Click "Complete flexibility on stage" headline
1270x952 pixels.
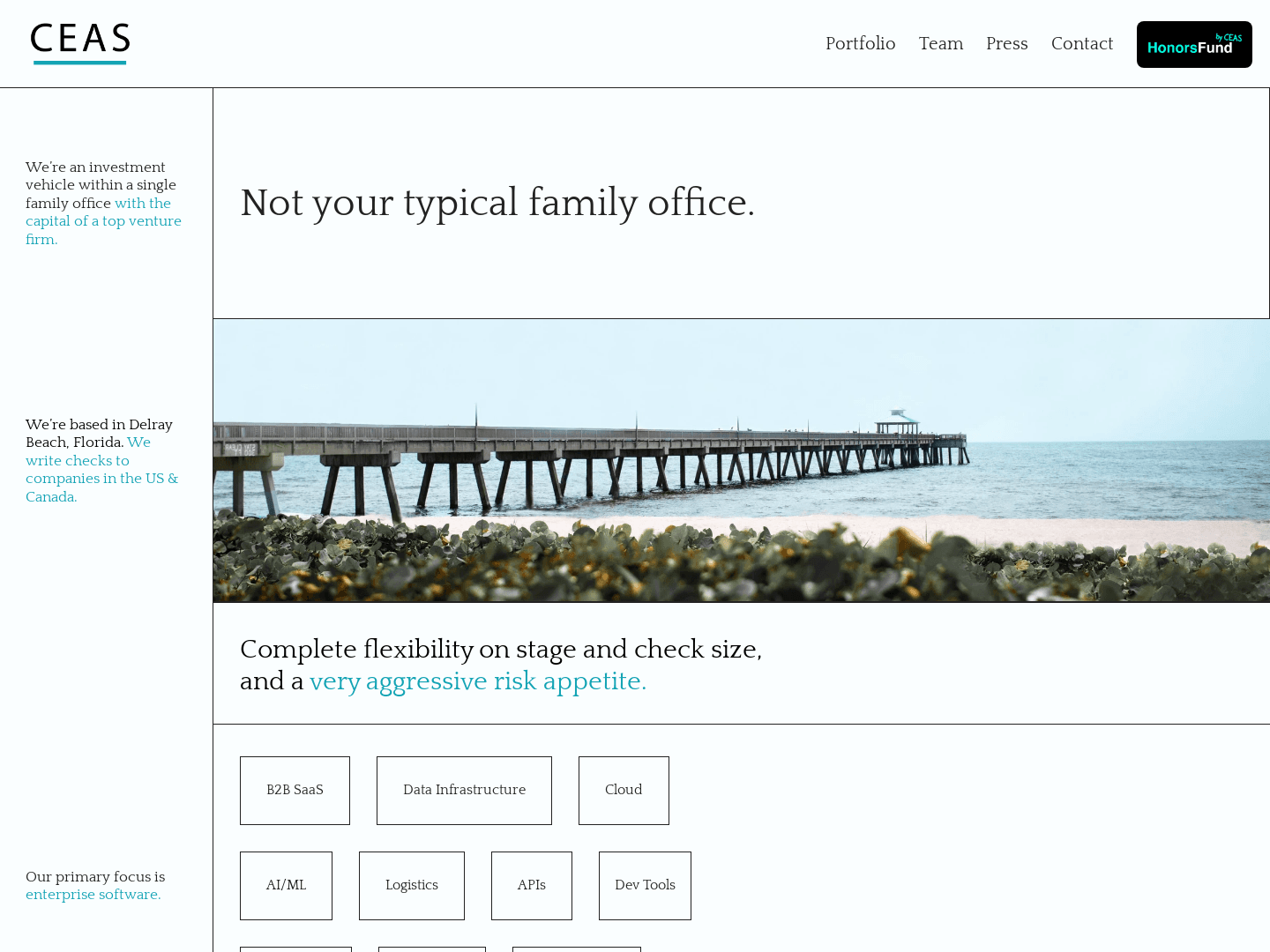500,650
